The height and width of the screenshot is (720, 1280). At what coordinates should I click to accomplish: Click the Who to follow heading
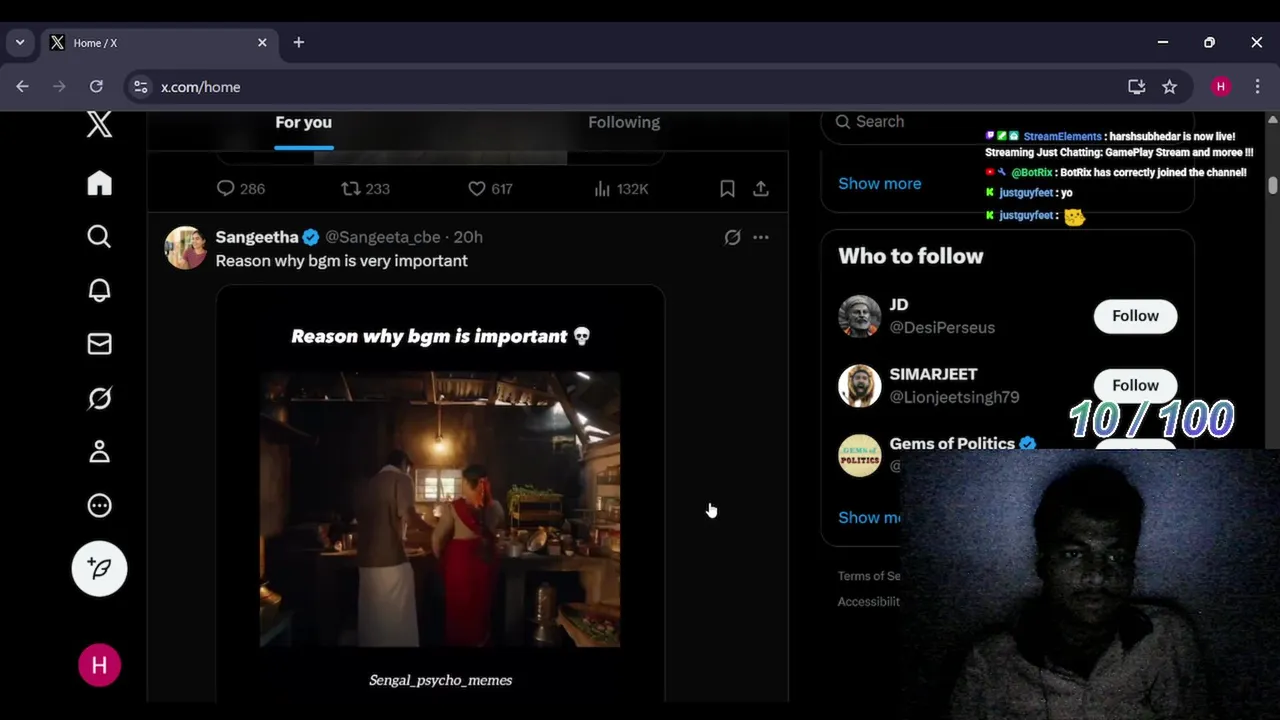[910, 256]
